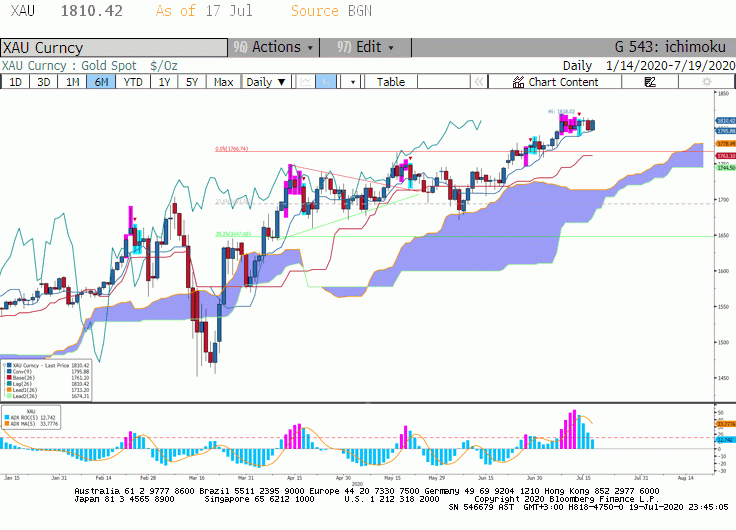Click the annotation edit pencil icon
The image size is (736, 530).
coord(650,82)
